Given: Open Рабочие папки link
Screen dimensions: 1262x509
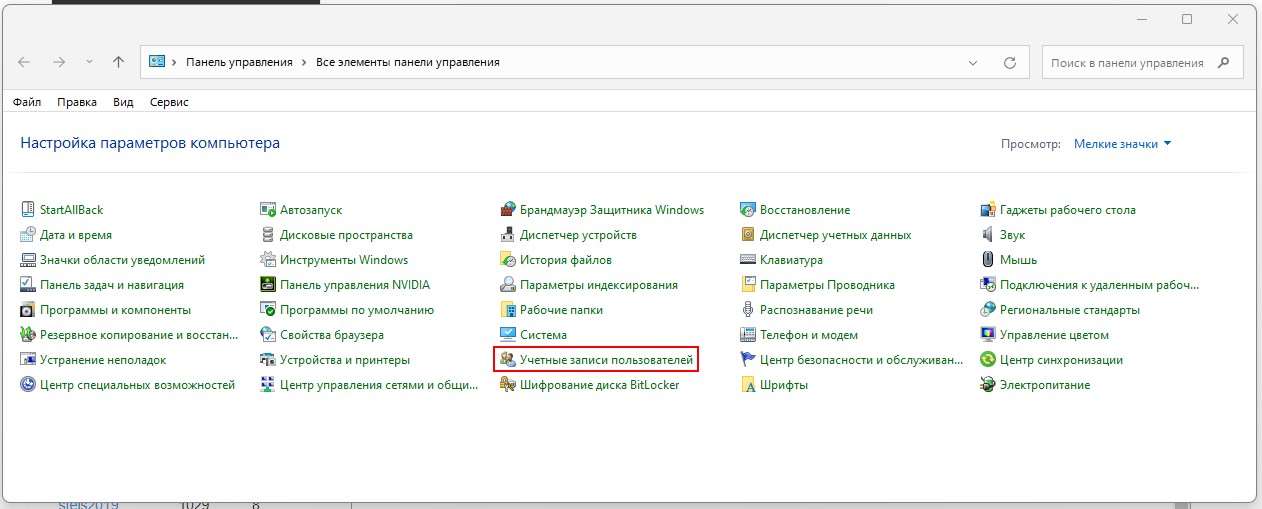Looking at the screenshot, I should pyautogui.click(x=560, y=310).
